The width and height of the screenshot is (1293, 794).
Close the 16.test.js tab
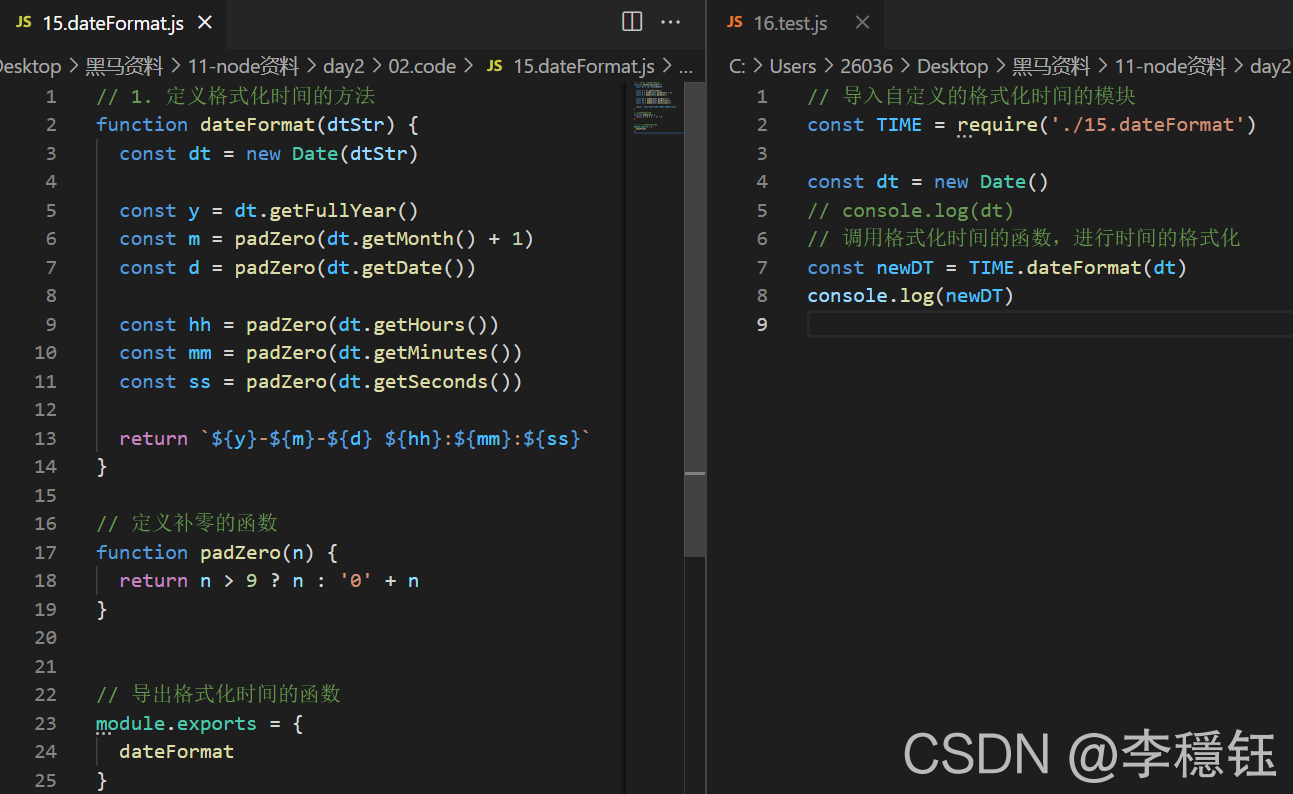pos(862,23)
